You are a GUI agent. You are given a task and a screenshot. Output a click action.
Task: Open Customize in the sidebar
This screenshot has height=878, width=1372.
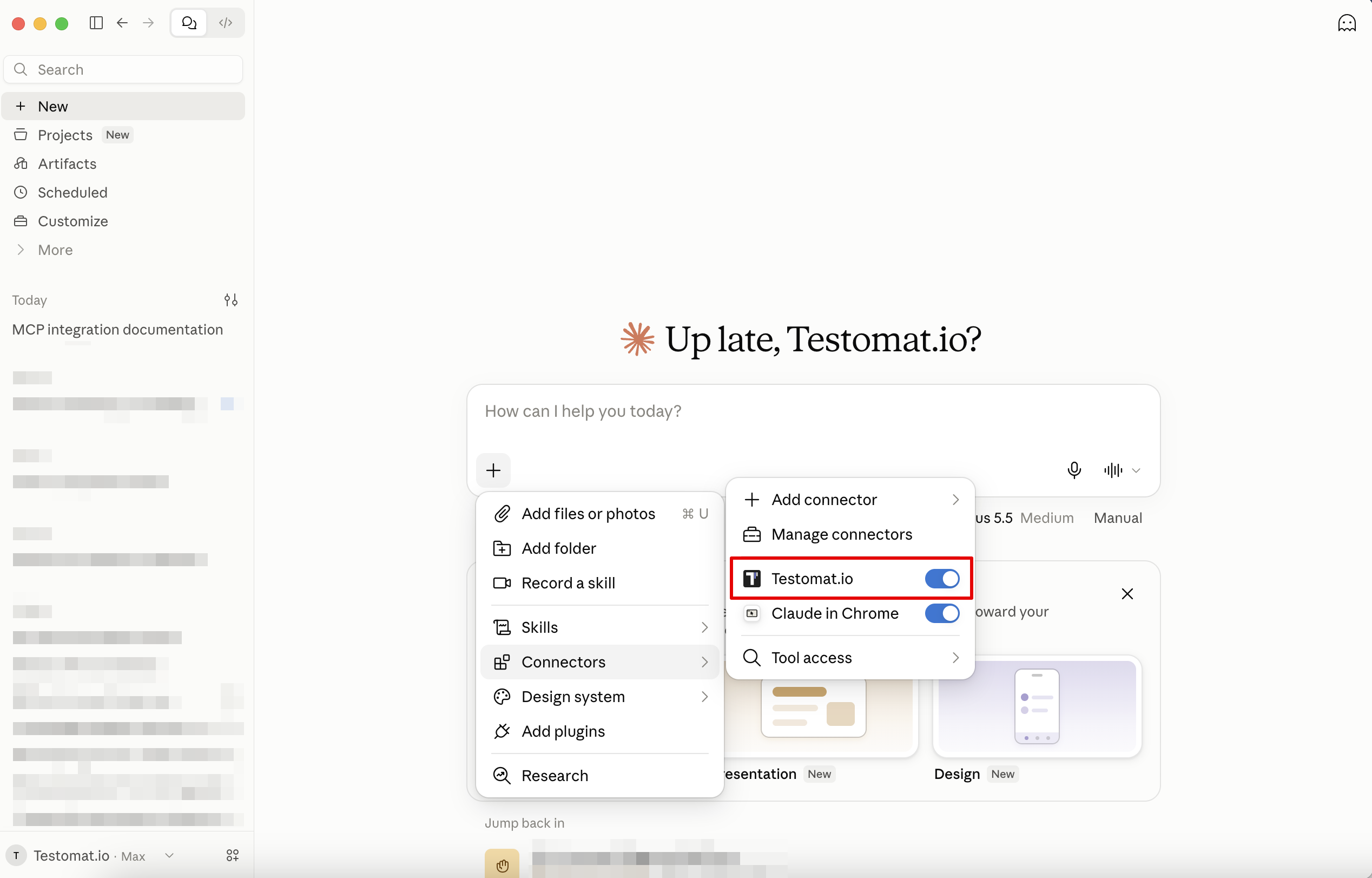click(x=123, y=221)
